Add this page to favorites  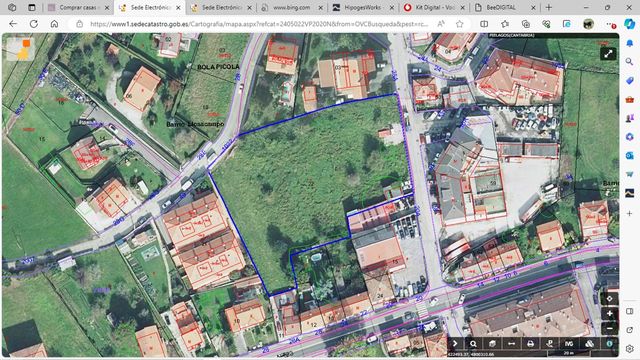coord(460,24)
